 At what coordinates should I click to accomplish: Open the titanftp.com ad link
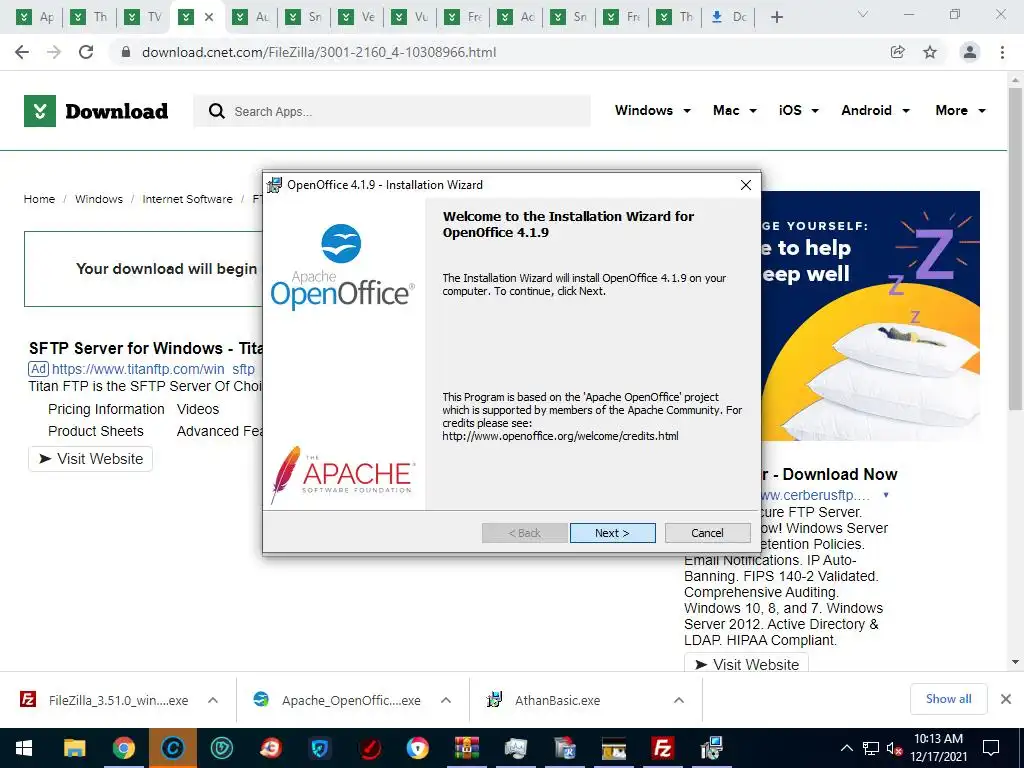pyautogui.click(x=153, y=369)
